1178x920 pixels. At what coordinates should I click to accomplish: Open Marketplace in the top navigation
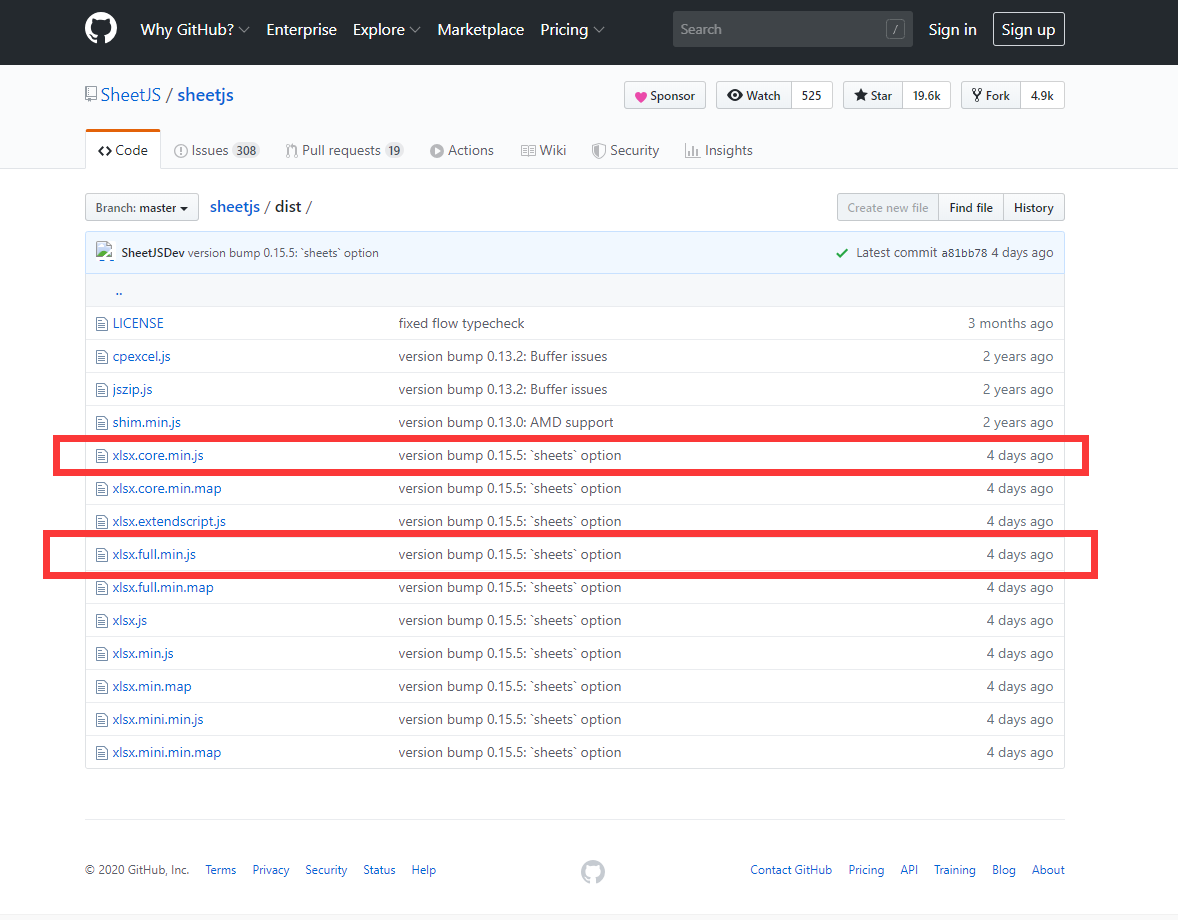(x=481, y=29)
